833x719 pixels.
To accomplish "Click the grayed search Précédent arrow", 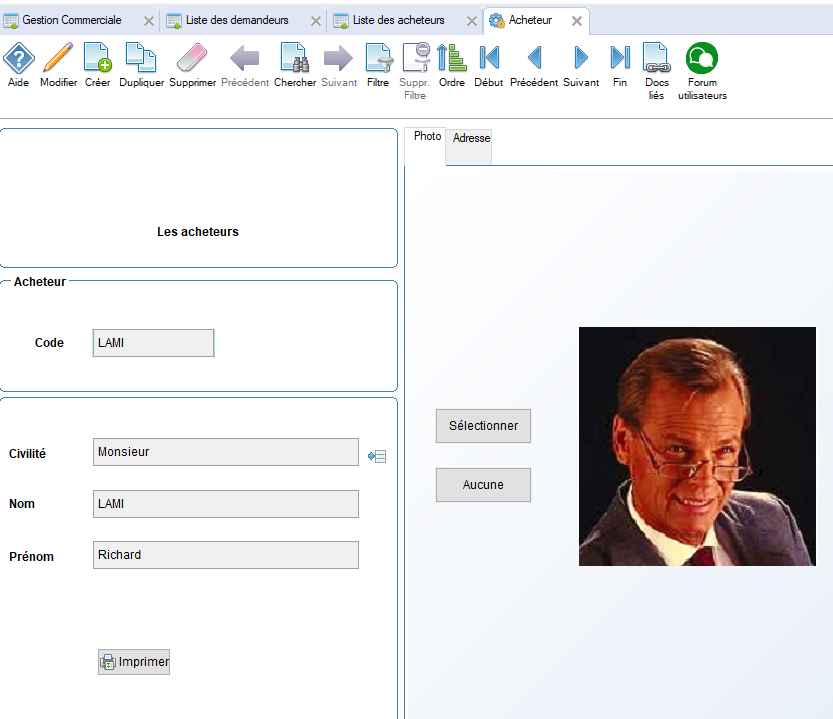I will click(244, 57).
